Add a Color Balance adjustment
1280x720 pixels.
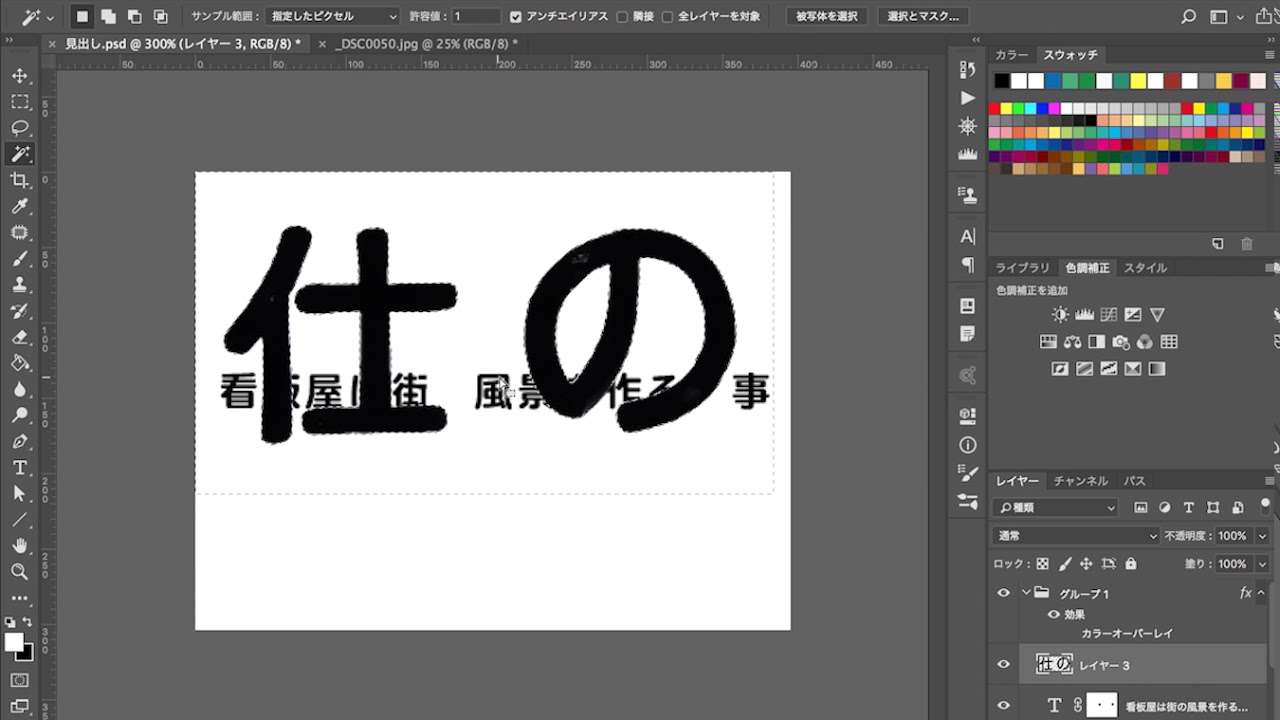(1072, 342)
